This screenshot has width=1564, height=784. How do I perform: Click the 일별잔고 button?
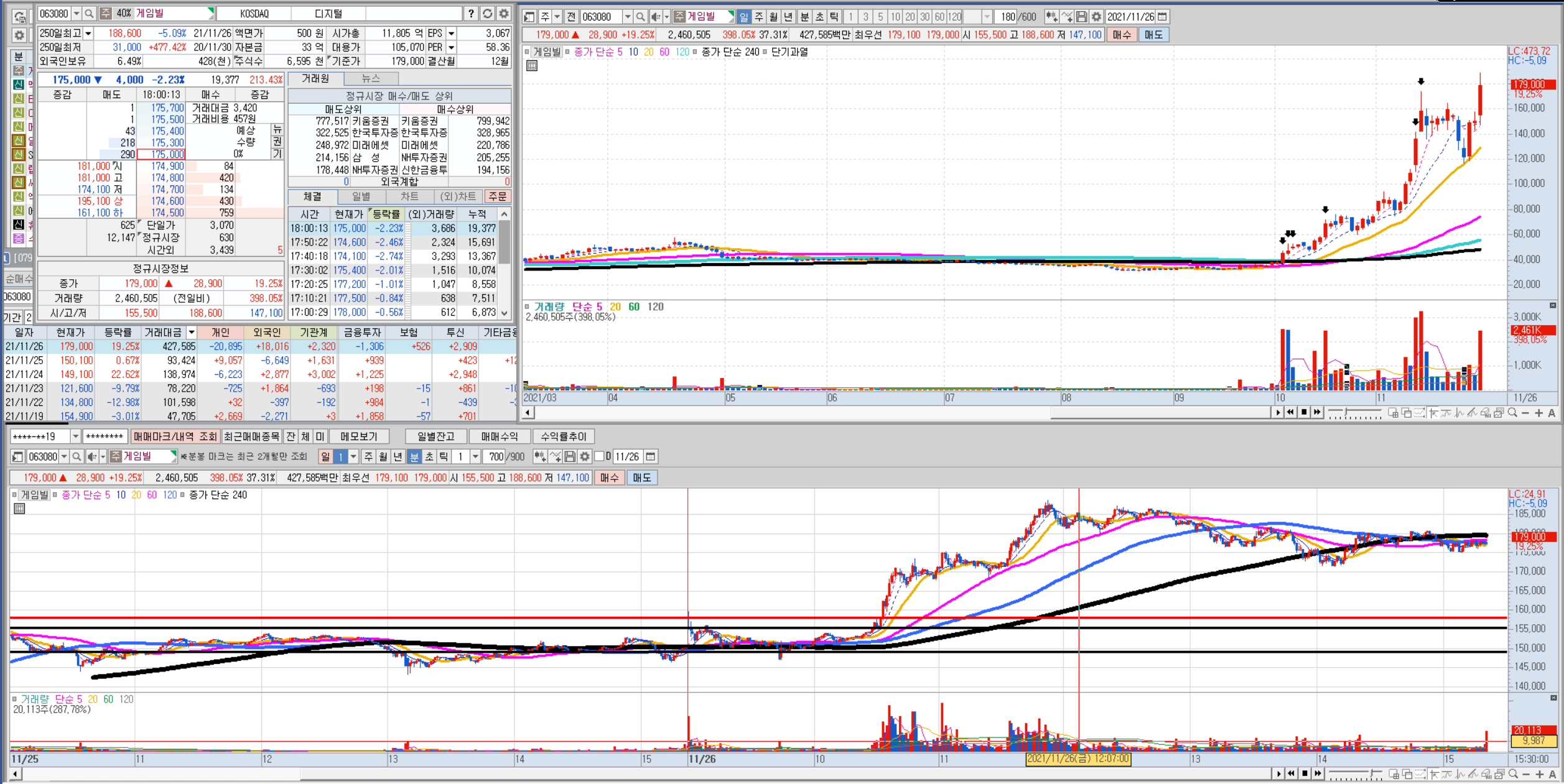point(436,436)
